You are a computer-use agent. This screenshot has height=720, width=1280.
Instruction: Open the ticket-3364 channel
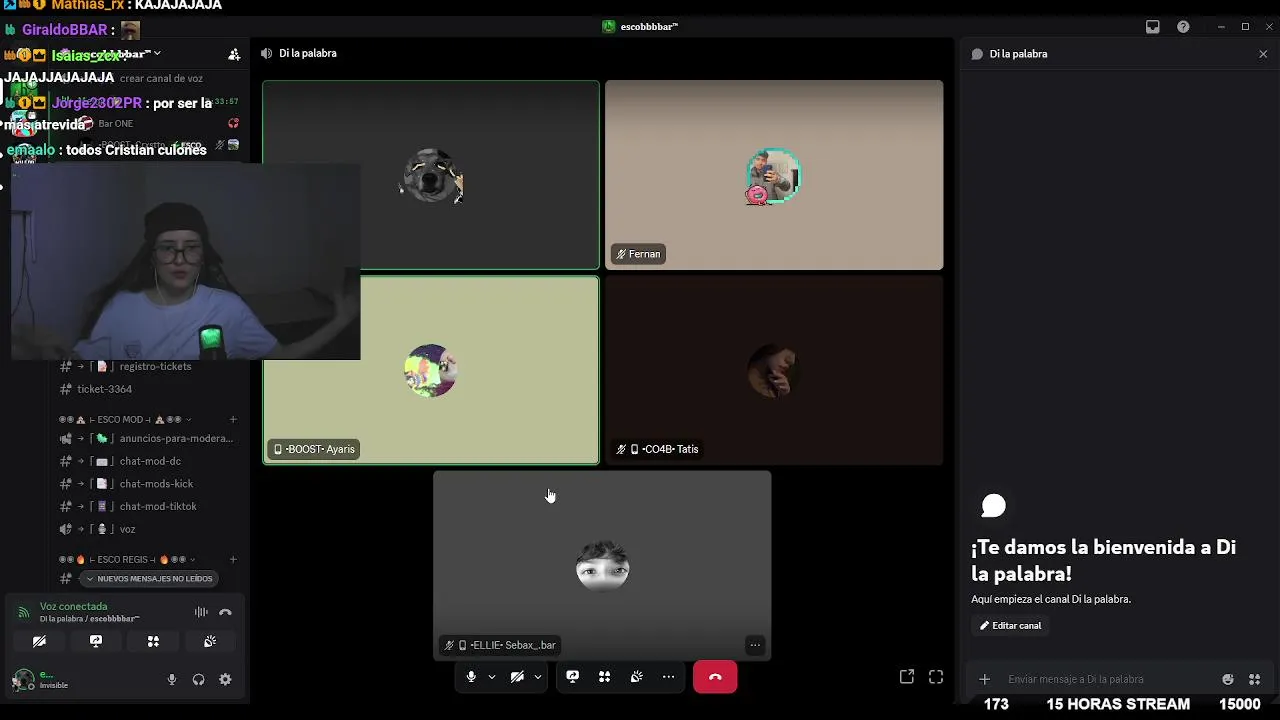pos(150,389)
